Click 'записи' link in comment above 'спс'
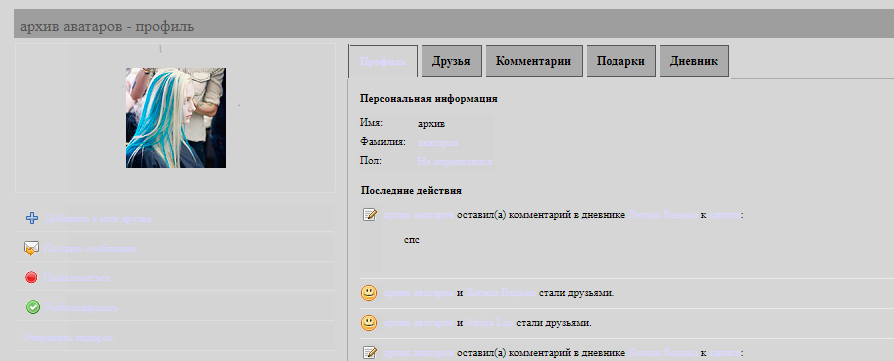894x361 pixels. pyautogui.click(x=725, y=215)
